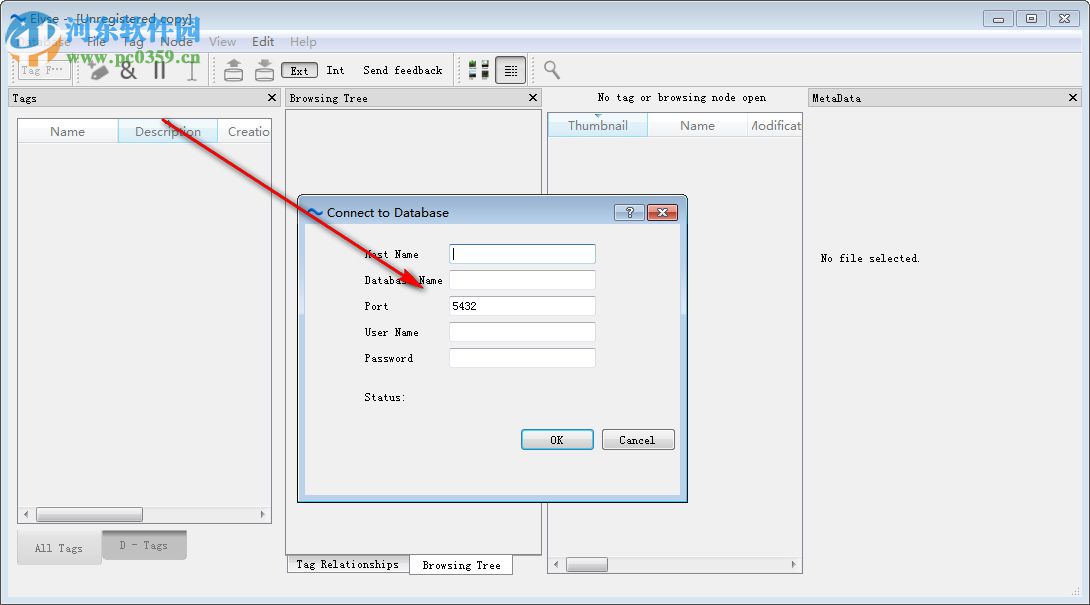Open the Node menu
The image size is (1090, 605).
click(x=177, y=42)
